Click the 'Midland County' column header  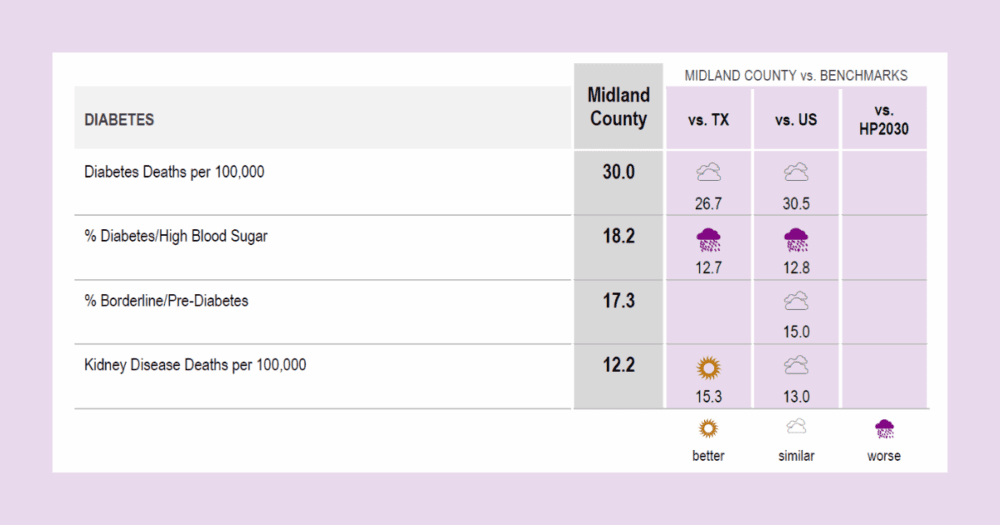(618, 107)
